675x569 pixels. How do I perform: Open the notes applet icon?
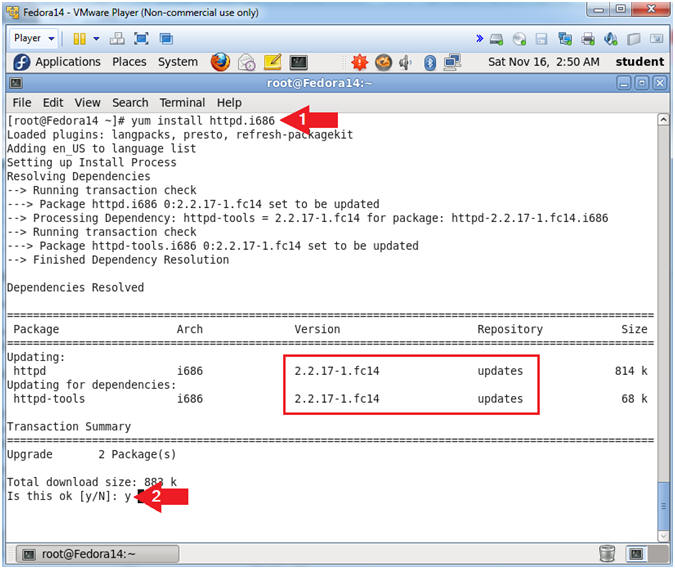pos(272,62)
